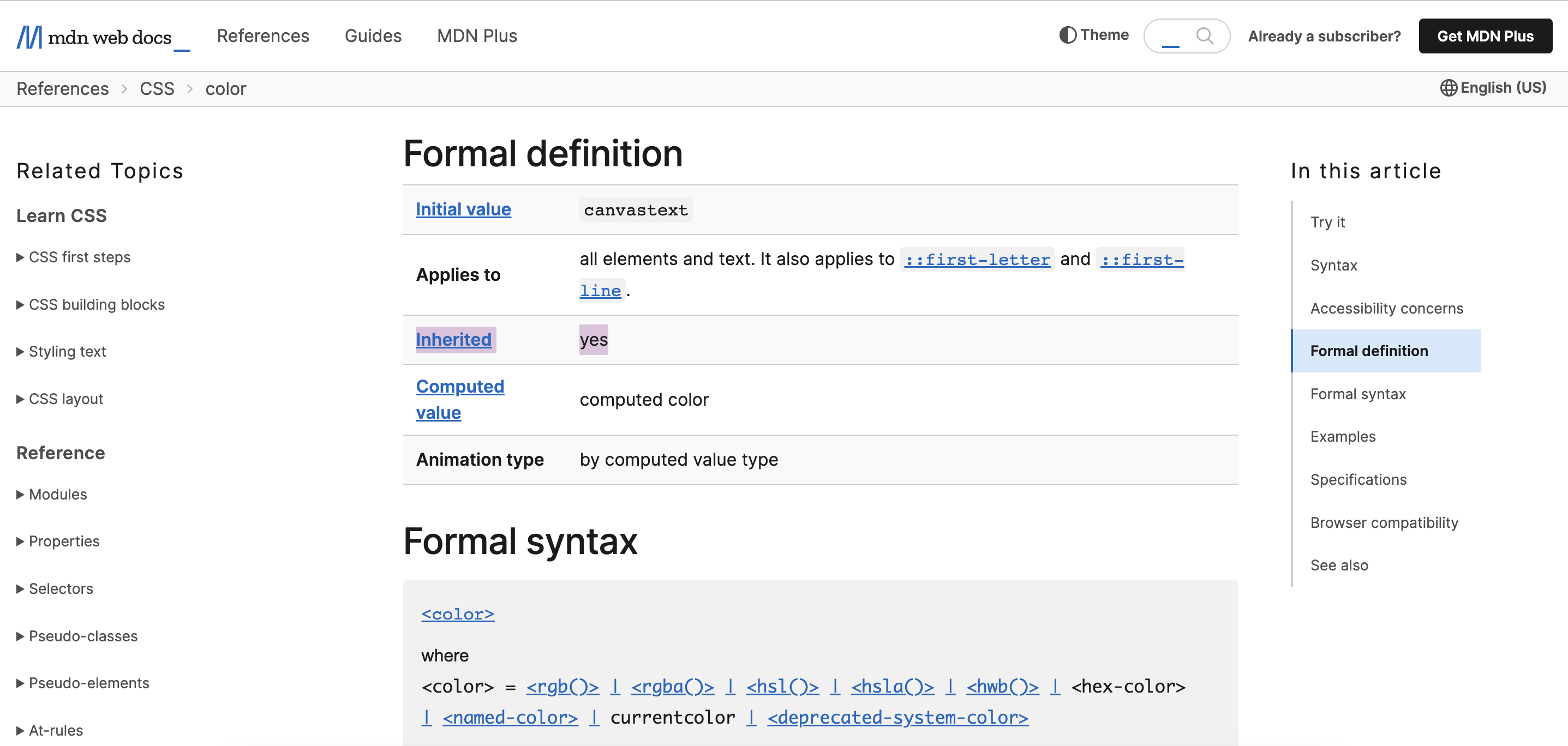The height and width of the screenshot is (746, 1568).
Task: Expand CSS layout section
Action: coord(60,399)
